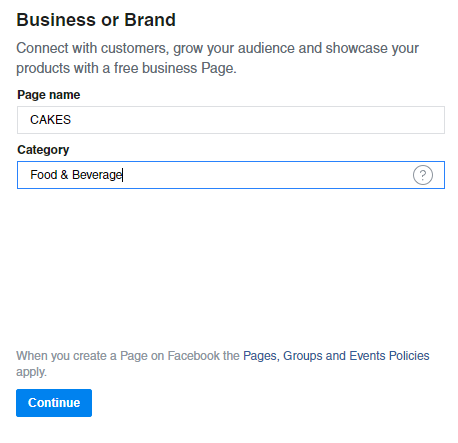Screen dimensions: 458x443
Task: Focus the Page name input field
Action: (231, 120)
